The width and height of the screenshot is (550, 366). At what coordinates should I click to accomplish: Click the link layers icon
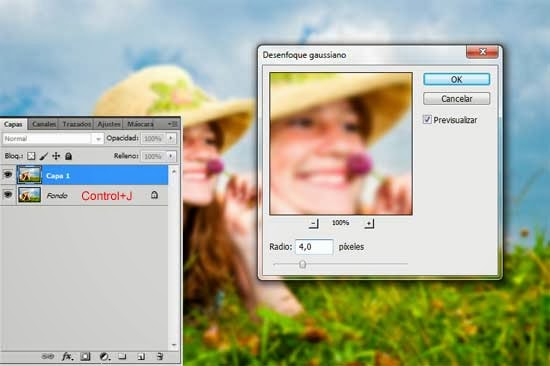(47, 357)
